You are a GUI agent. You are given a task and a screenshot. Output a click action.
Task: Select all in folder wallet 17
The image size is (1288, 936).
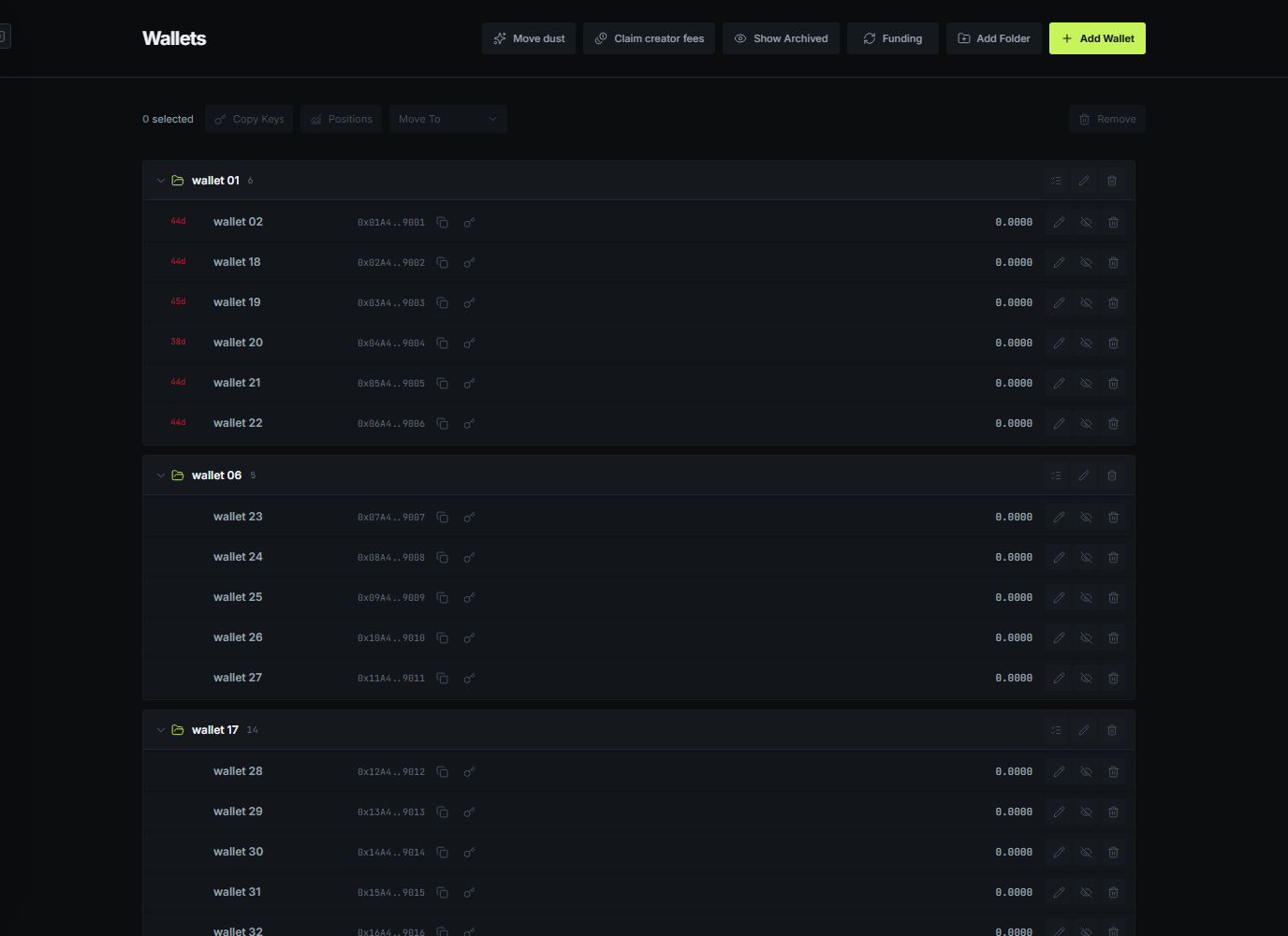tap(1056, 730)
